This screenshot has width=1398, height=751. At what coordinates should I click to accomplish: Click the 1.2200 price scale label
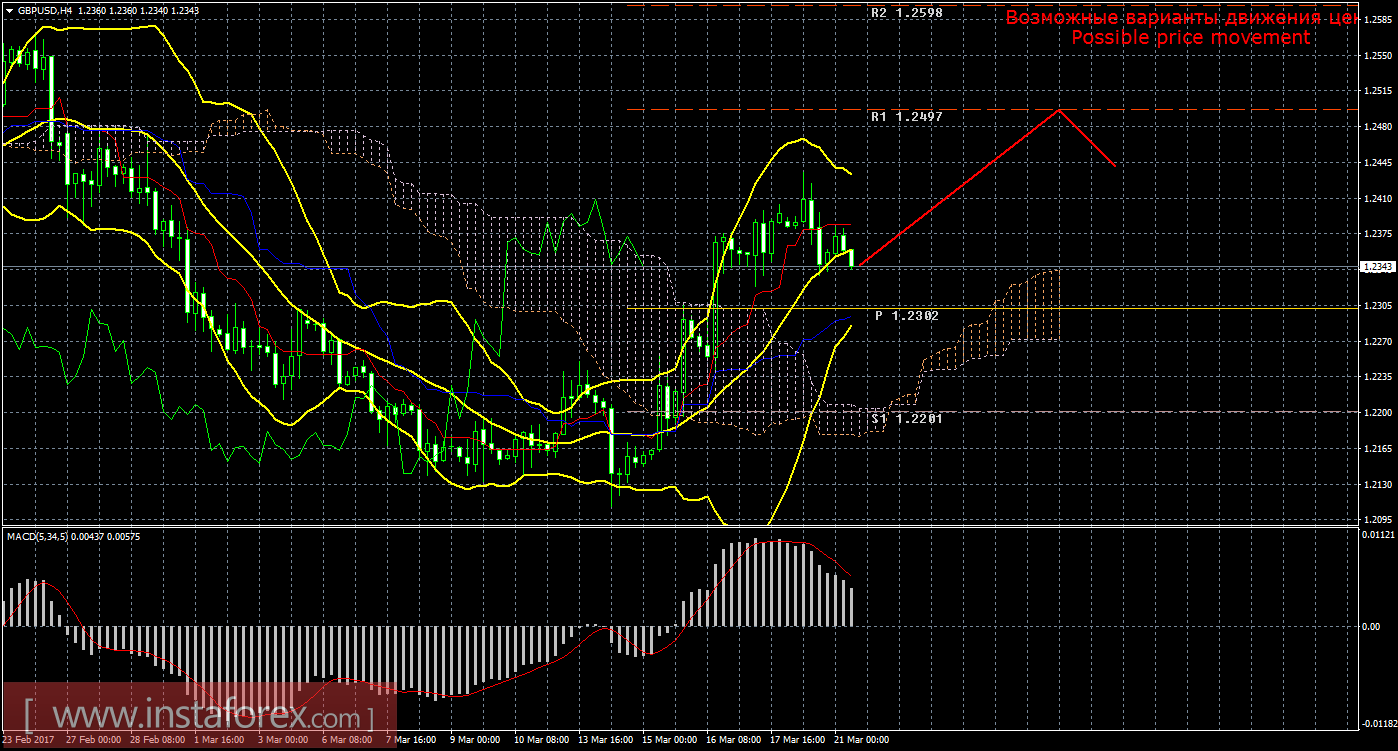1378,413
